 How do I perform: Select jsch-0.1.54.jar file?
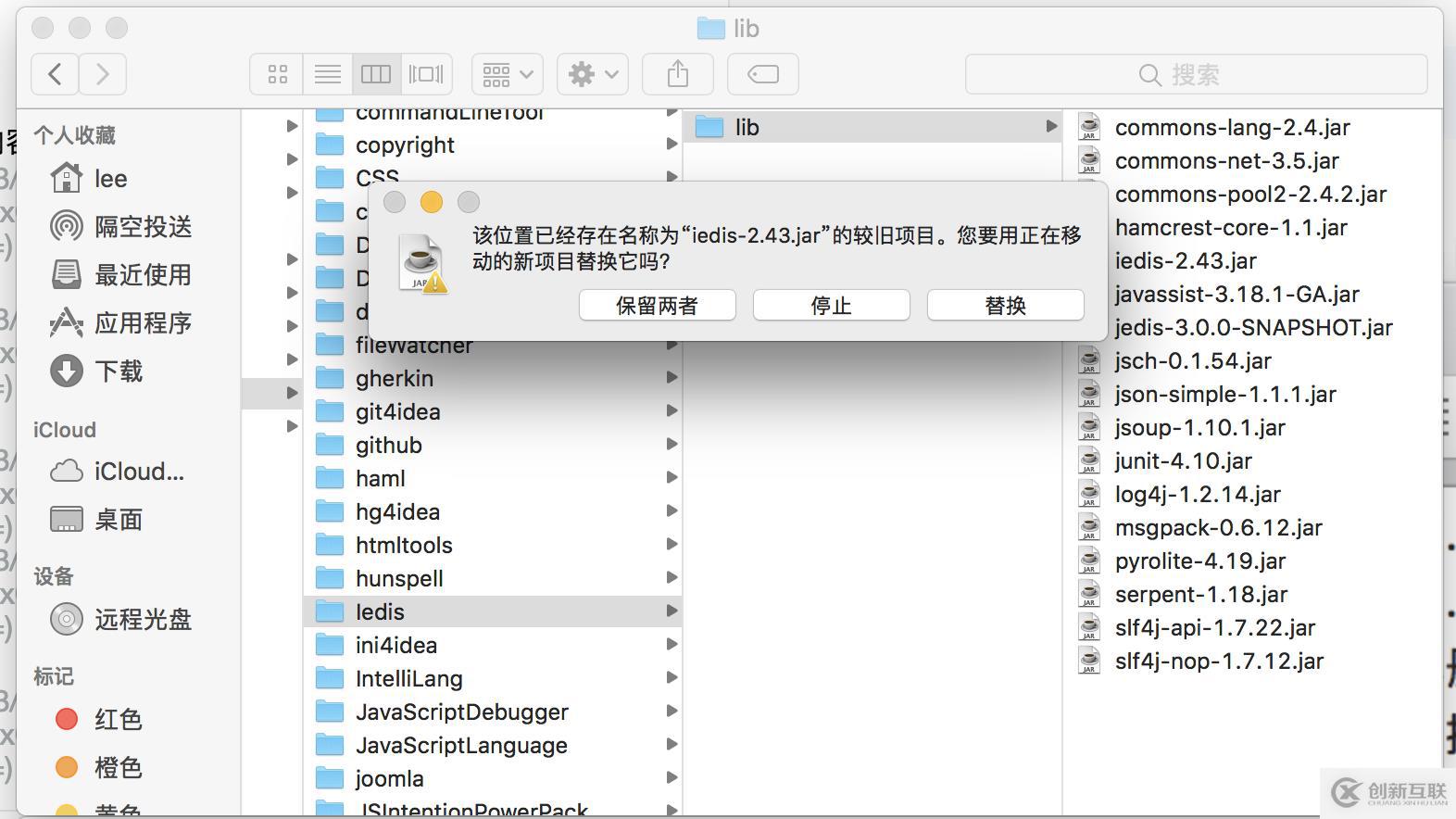point(1194,360)
